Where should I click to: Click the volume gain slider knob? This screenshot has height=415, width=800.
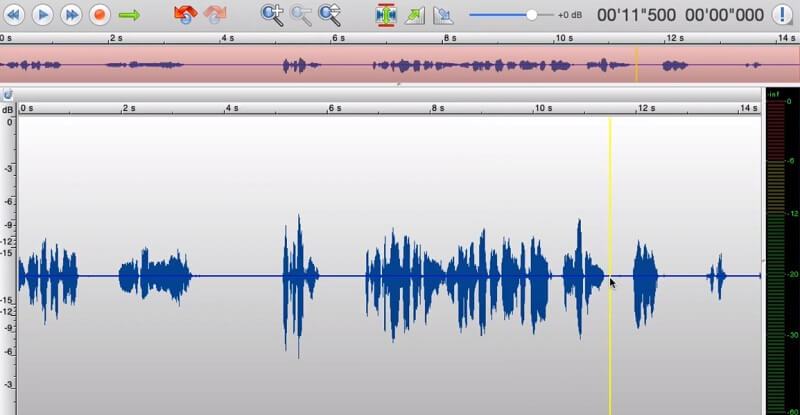[532, 15]
